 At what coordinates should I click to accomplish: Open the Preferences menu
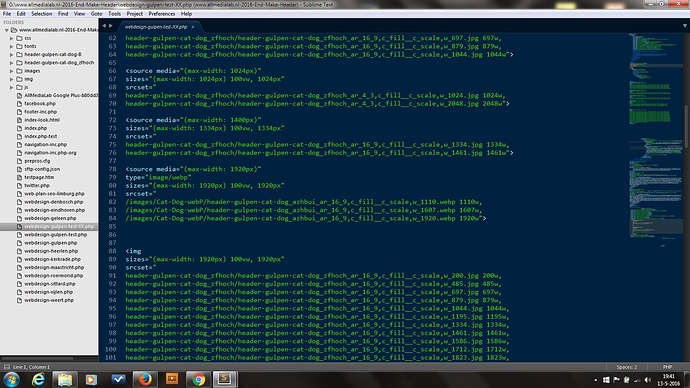pyautogui.click(x=161, y=14)
